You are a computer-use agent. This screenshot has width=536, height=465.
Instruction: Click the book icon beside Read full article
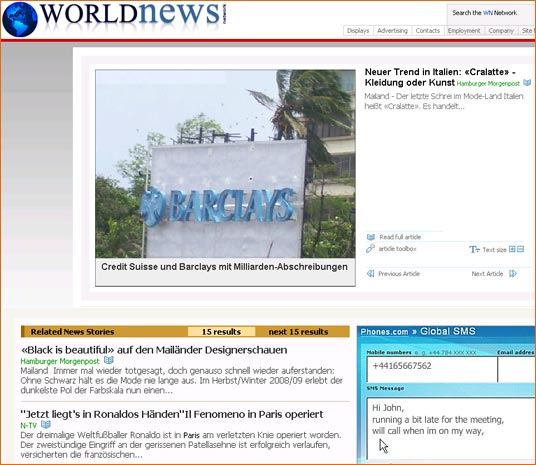[x=371, y=237]
